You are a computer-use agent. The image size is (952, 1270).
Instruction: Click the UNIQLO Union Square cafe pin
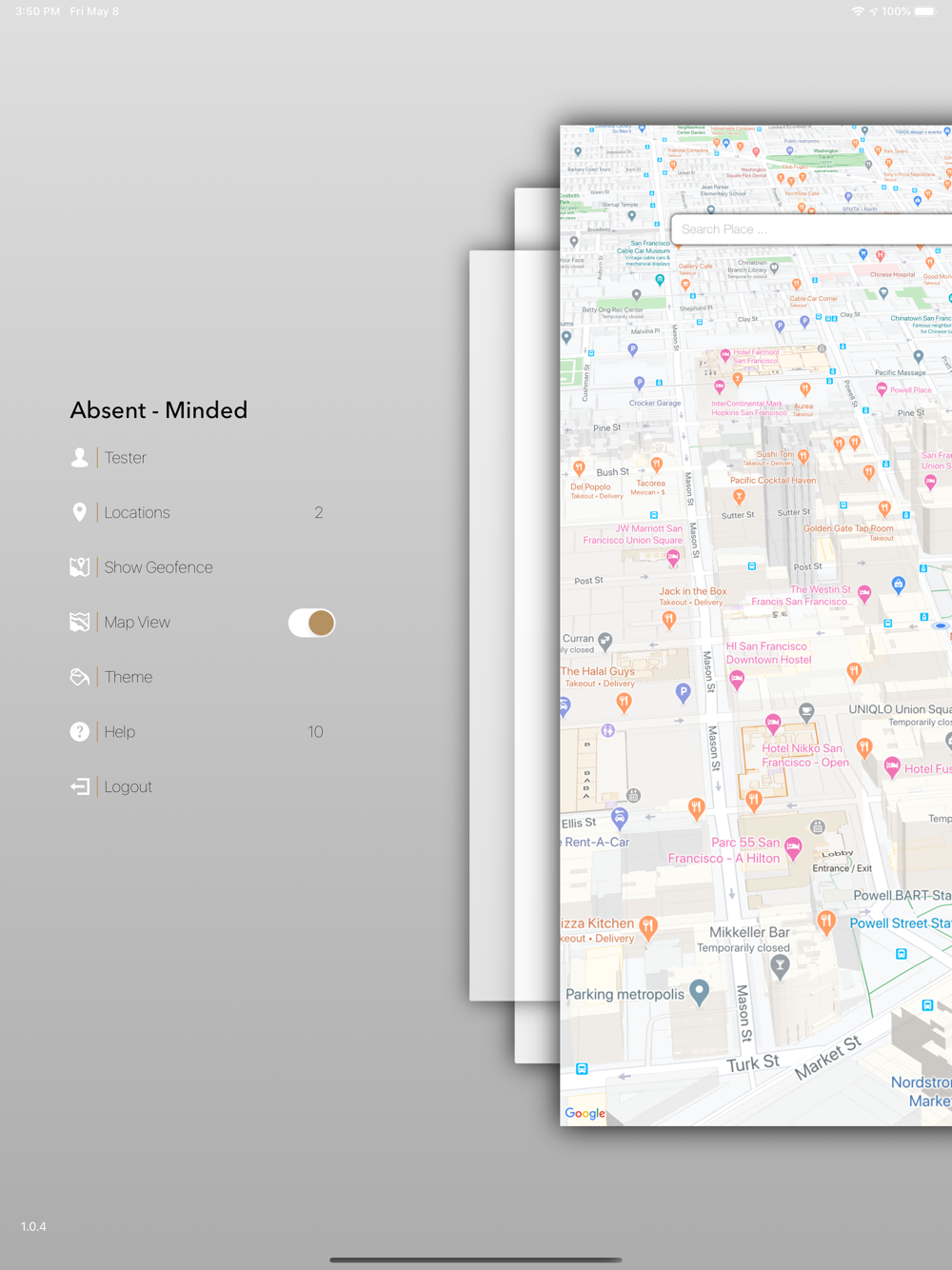(x=807, y=711)
